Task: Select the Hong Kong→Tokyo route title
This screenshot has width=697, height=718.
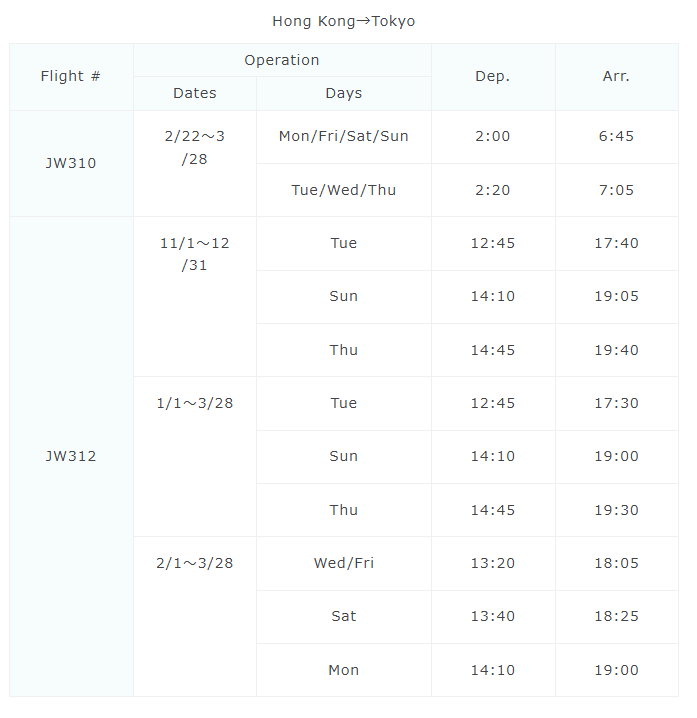Action: point(343,21)
